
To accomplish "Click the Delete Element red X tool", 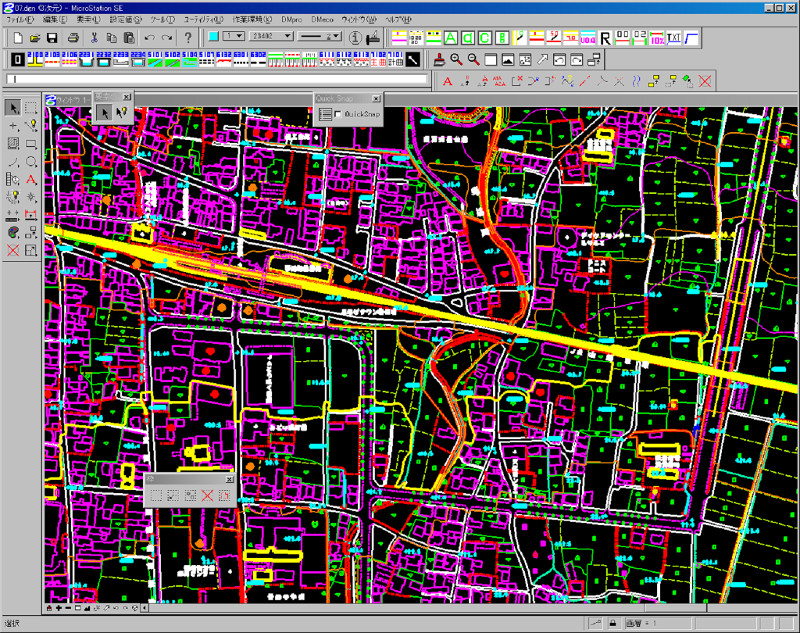I will (13, 249).
